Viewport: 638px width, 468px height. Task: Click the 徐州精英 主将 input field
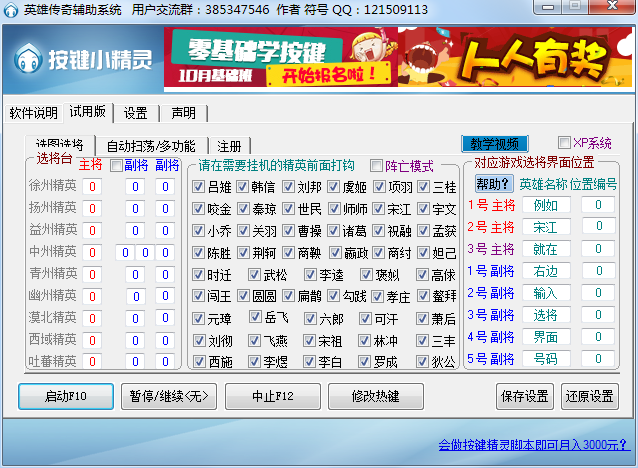tap(92, 187)
